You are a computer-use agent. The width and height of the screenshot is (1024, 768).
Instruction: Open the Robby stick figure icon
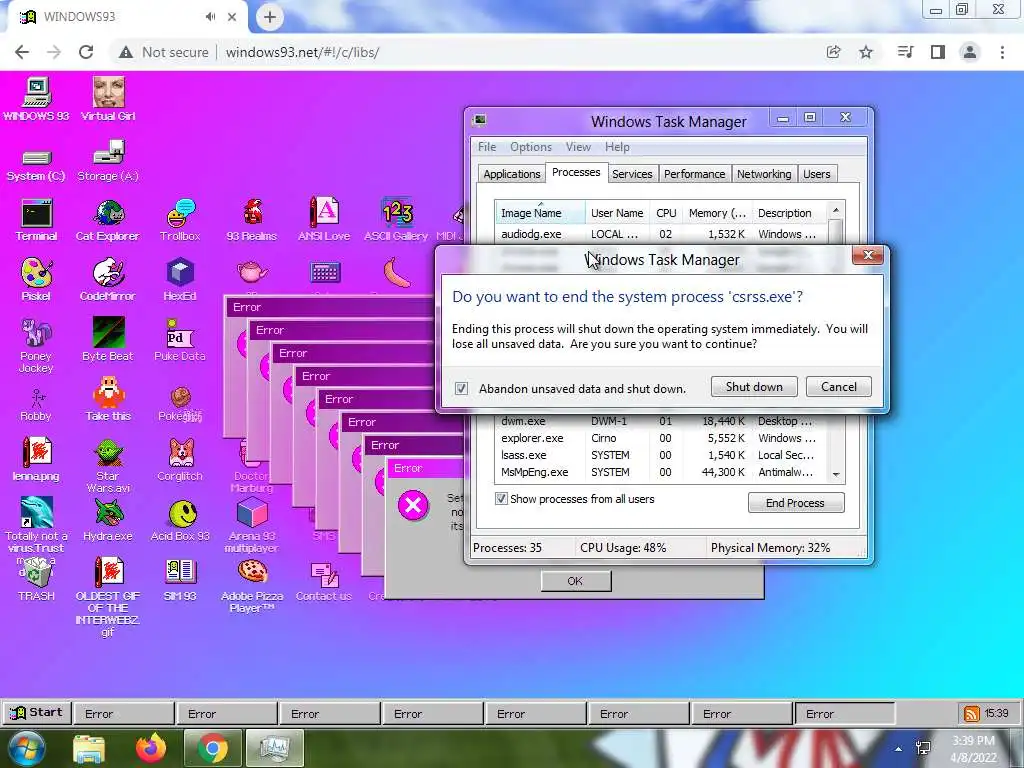36,405
